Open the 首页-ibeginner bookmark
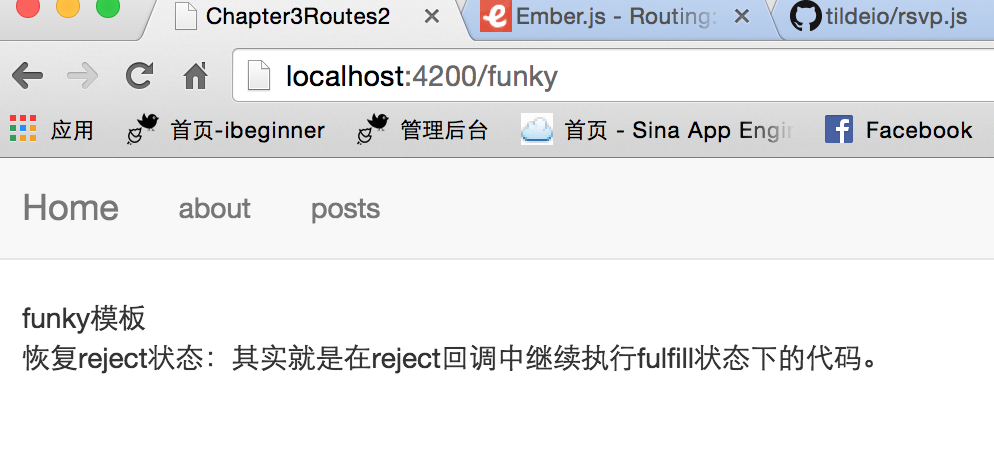Viewport: 994px width, 468px height. tap(226, 130)
